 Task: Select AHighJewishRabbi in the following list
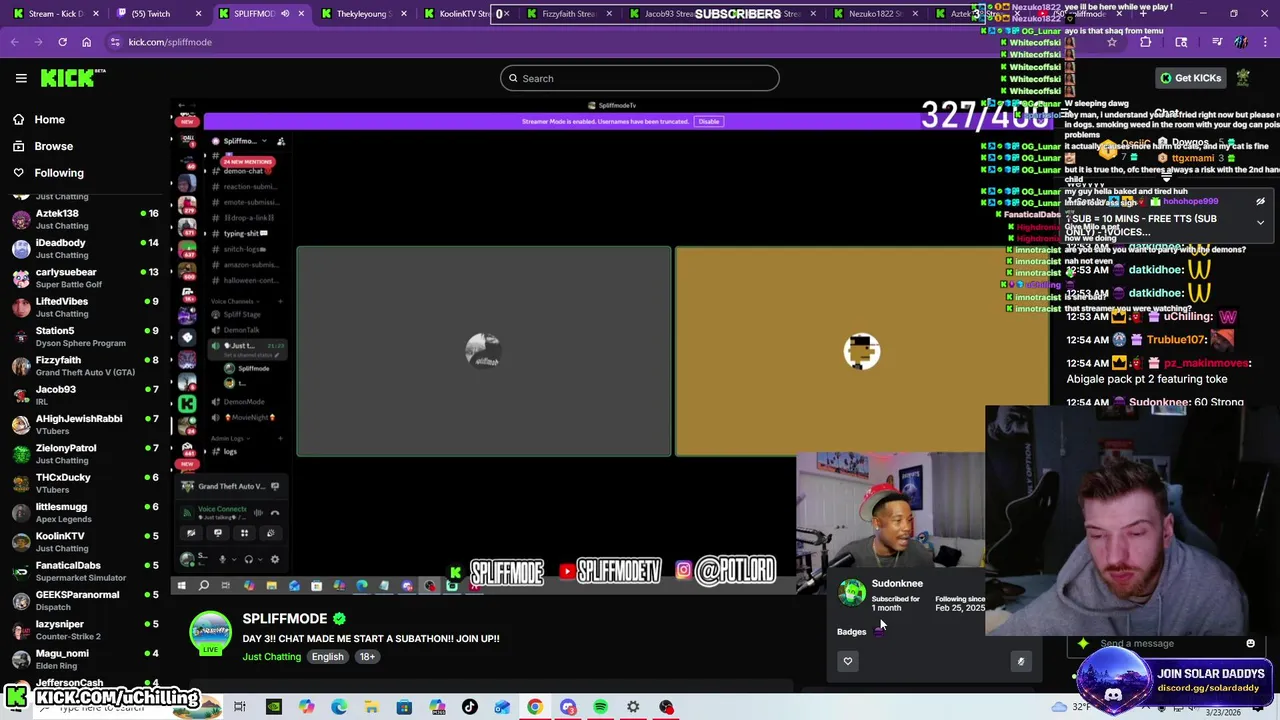[85, 424]
